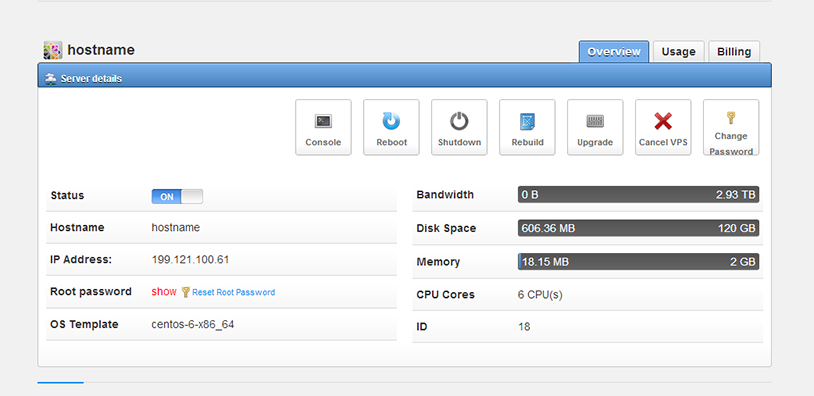Click the OS Template label

84,324
